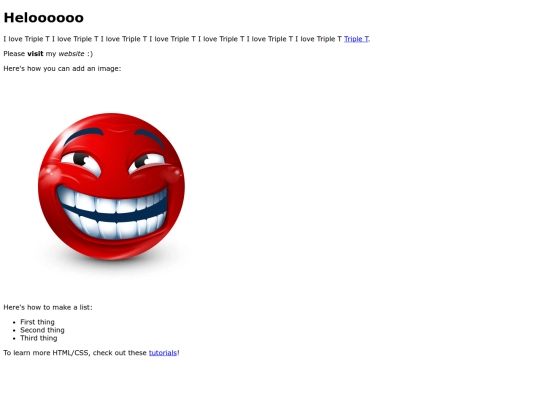Select the Third thing list item
Image resolution: width=540 pixels, height=405 pixels.
point(39,338)
